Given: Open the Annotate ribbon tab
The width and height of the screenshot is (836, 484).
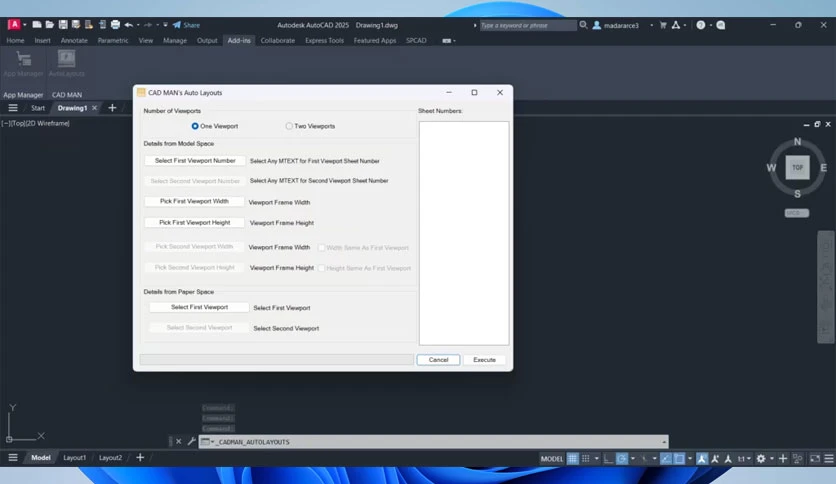Looking at the screenshot, I should [74, 41].
